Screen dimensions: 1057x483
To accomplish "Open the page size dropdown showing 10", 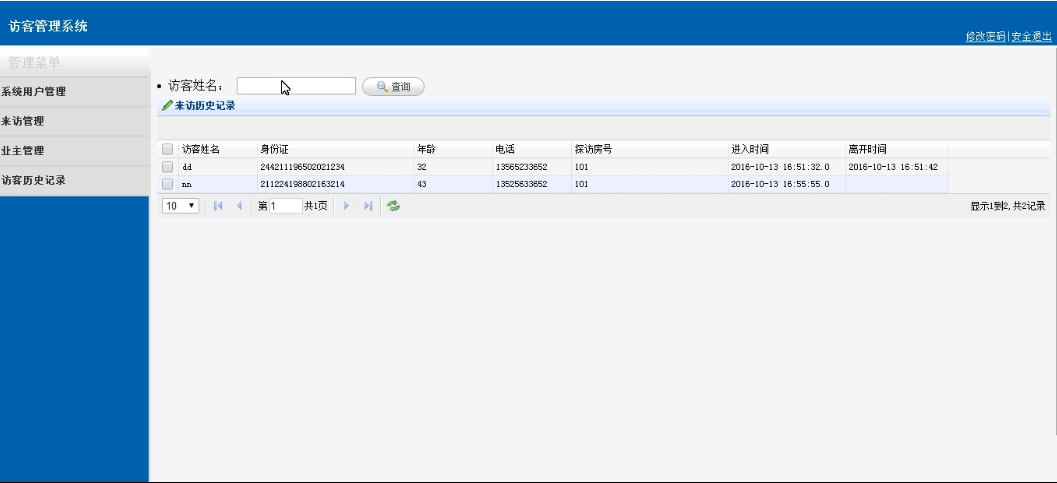I will 181,206.
